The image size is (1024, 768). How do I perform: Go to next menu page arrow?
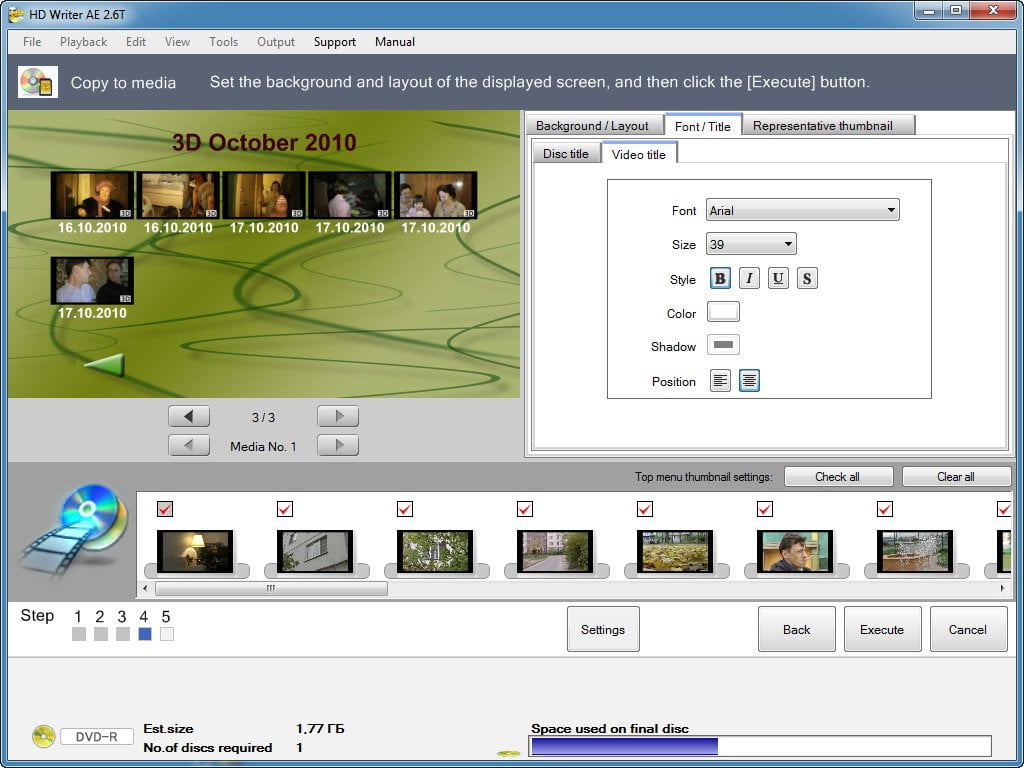point(338,416)
